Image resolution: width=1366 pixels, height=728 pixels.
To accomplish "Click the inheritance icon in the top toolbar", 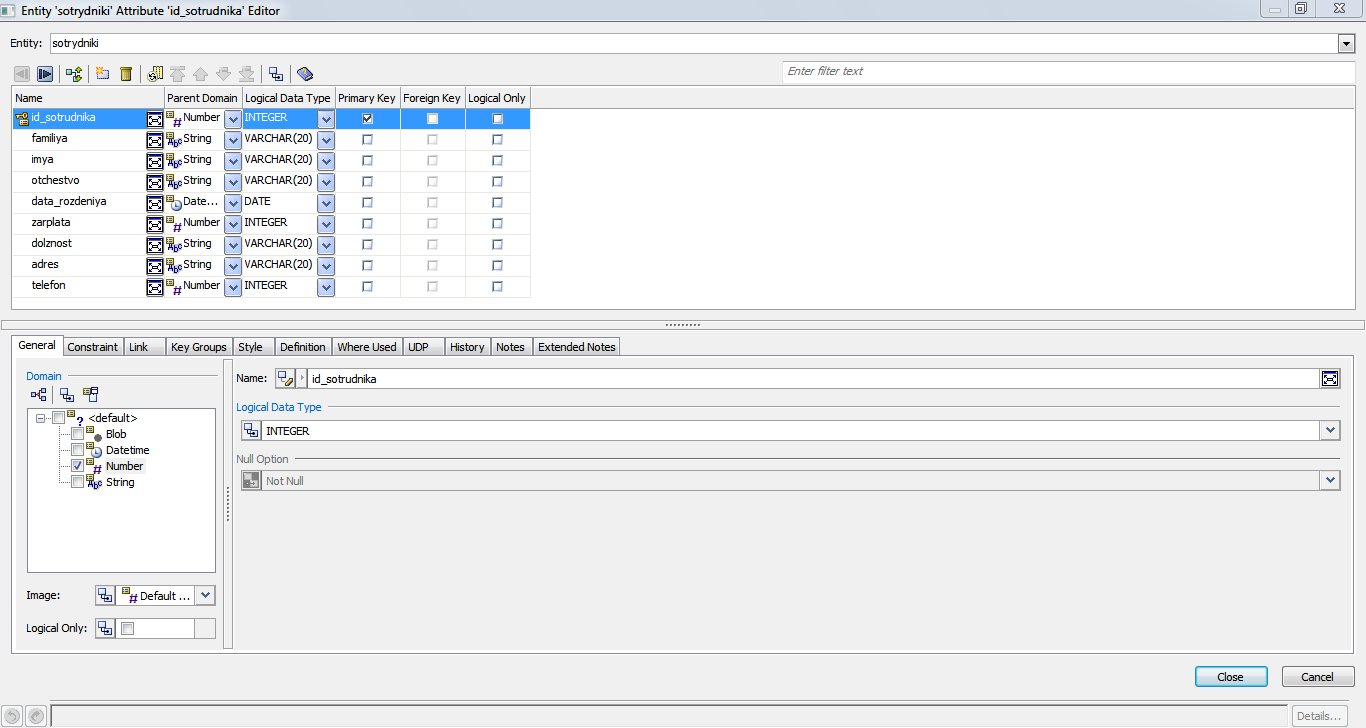I will [x=276, y=74].
